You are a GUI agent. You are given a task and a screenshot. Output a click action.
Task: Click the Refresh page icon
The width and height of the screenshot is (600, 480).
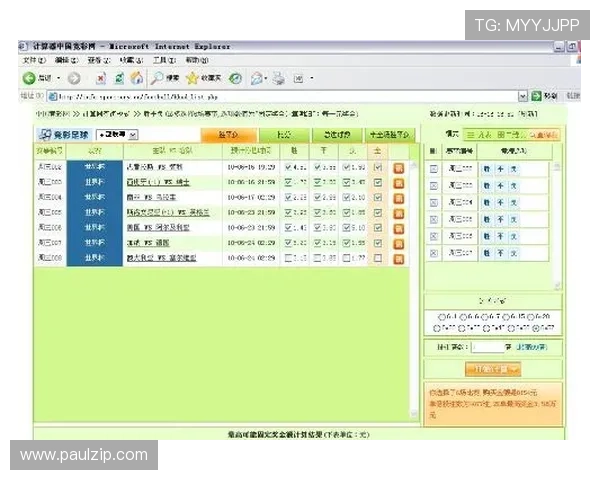tap(119, 78)
